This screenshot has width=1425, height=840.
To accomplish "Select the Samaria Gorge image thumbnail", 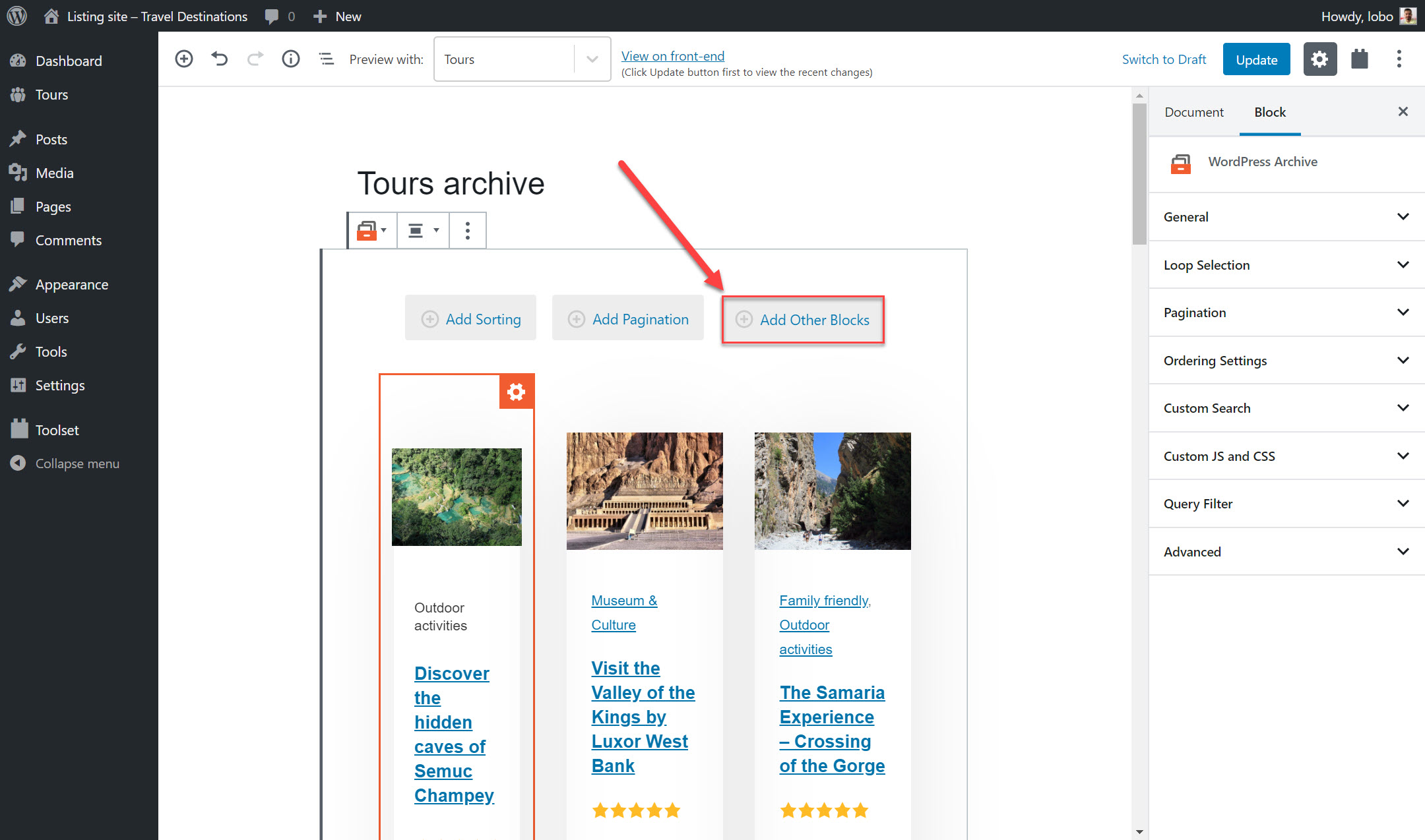I will point(833,491).
